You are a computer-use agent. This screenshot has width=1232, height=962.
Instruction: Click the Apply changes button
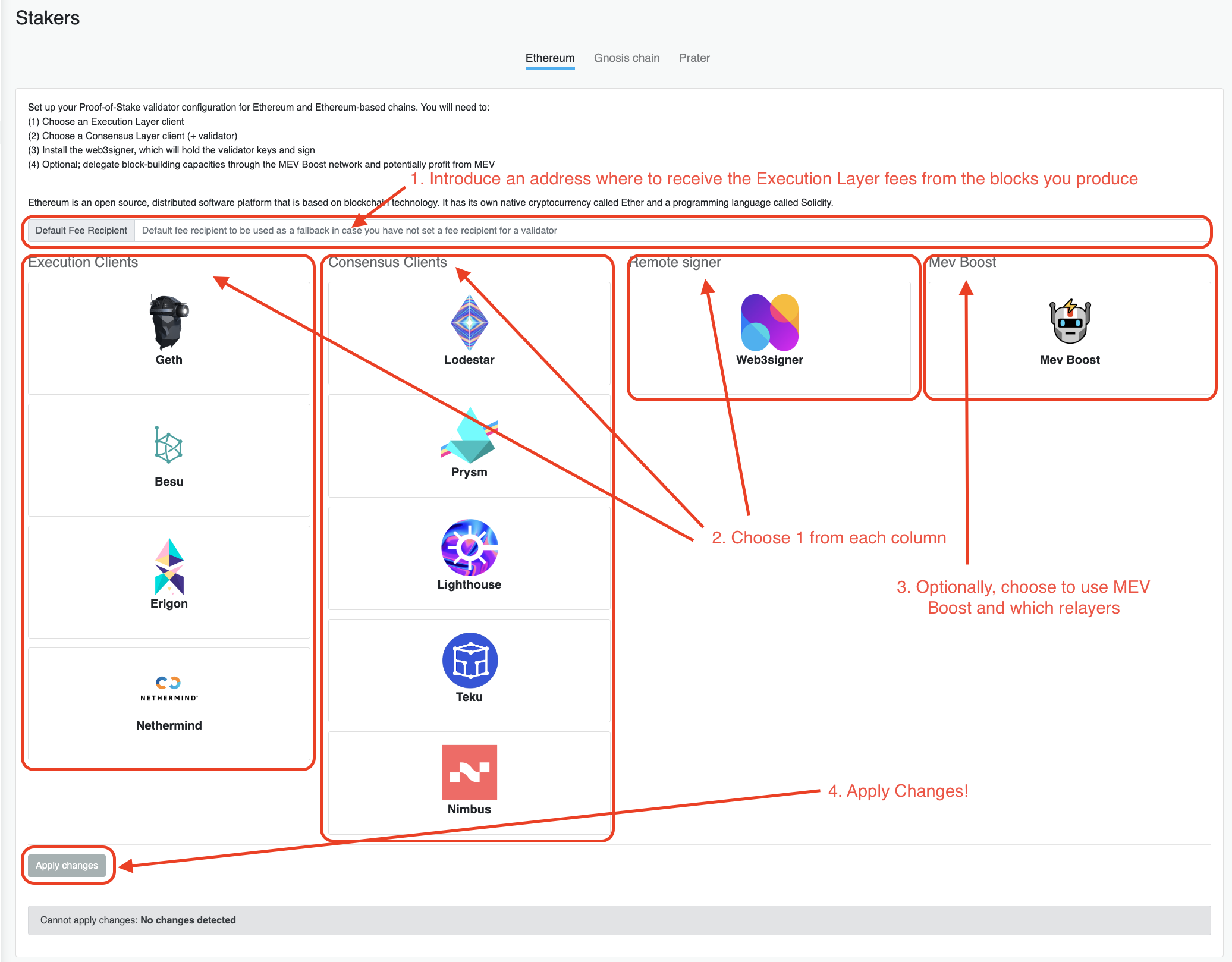tap(65, 866)
